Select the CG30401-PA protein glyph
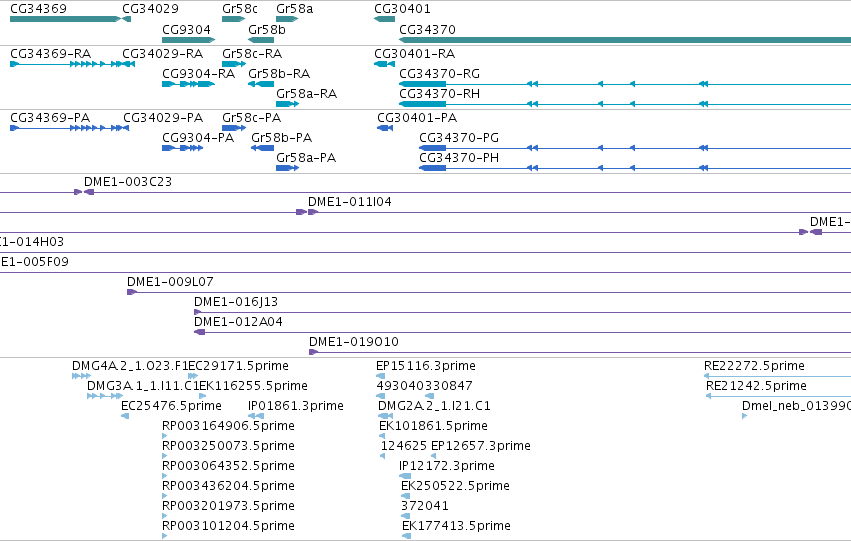This screenshot has height=541, width=851. 385,128
